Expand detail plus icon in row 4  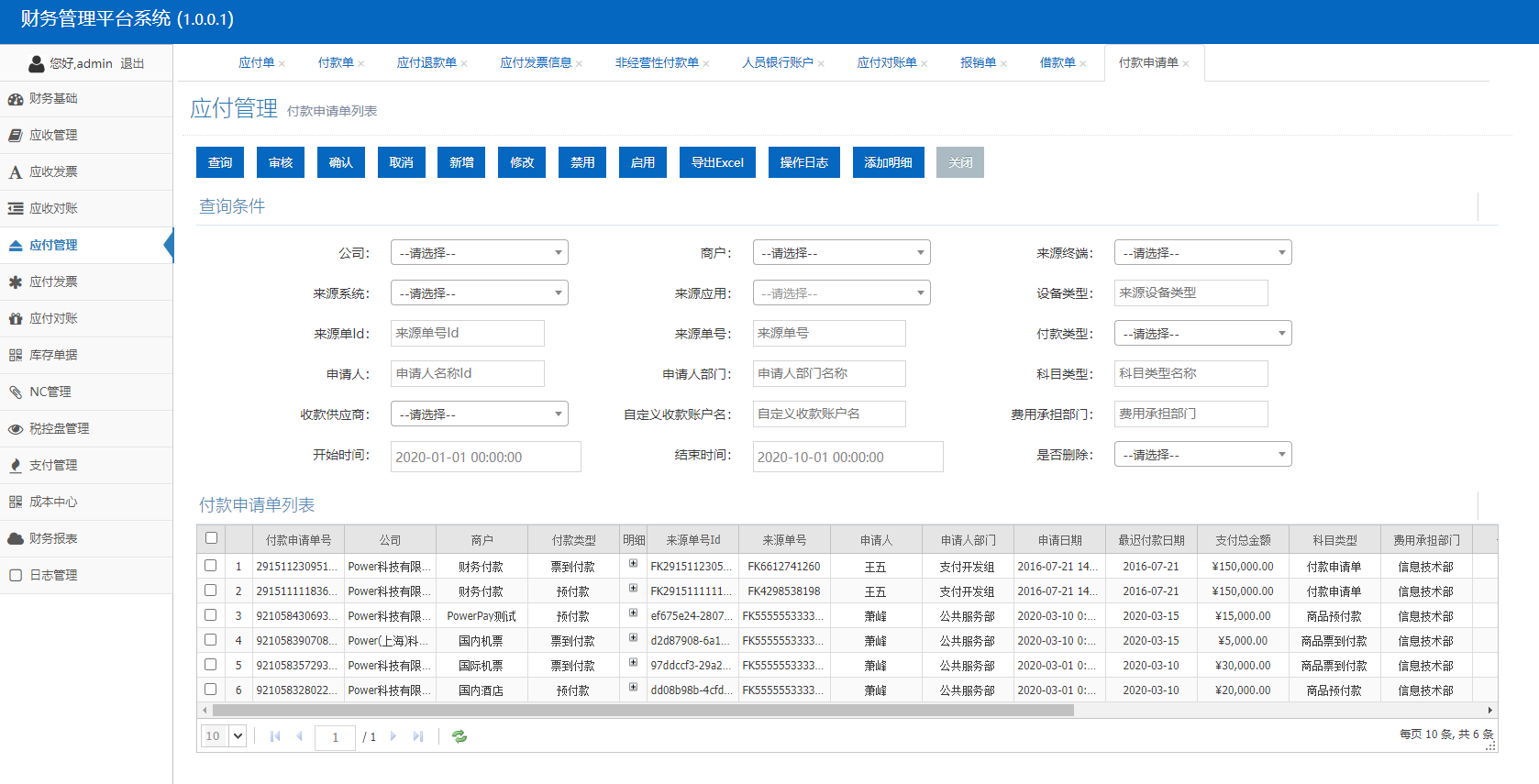pyautogui.click(x=633, y=638)
